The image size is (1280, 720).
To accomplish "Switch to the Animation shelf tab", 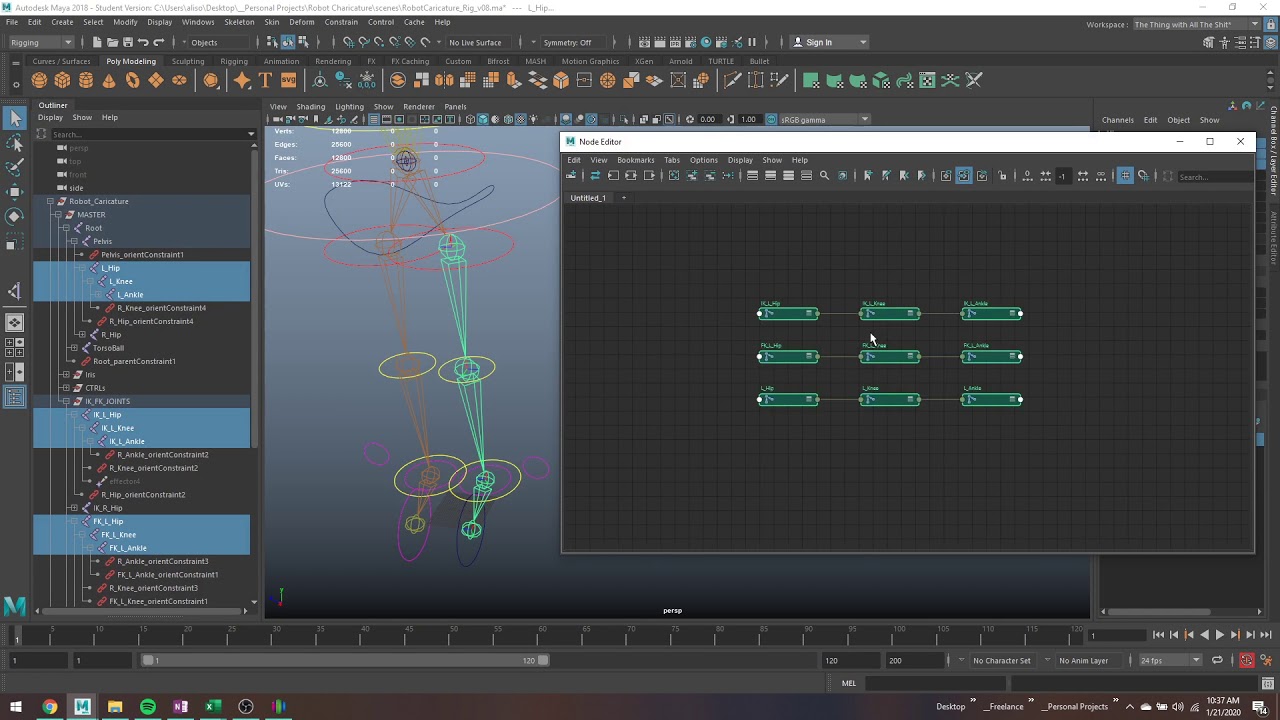I will [281, 61].
